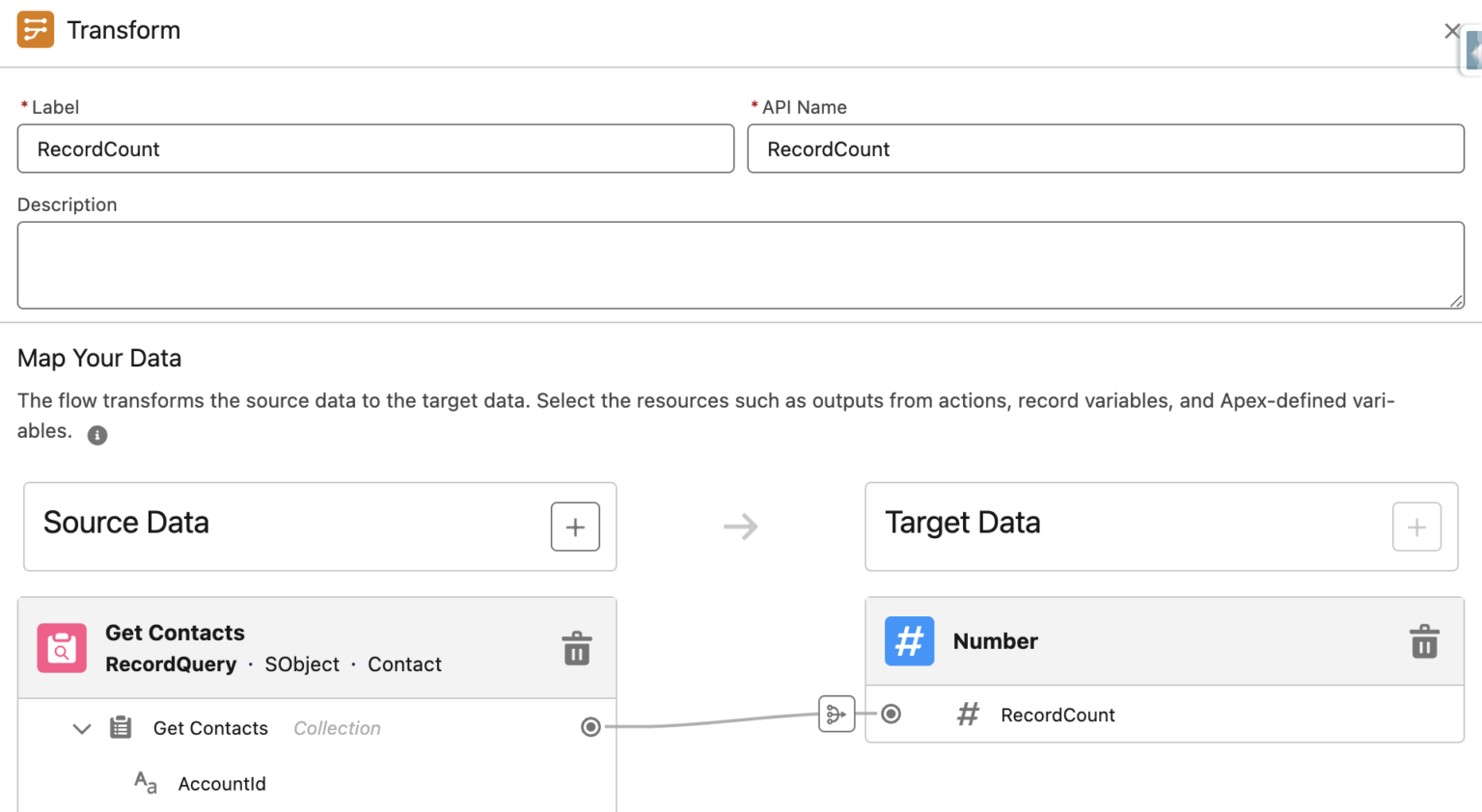
Task: Select the RecordCount target field text
Action: click(x=1057, y=715)
